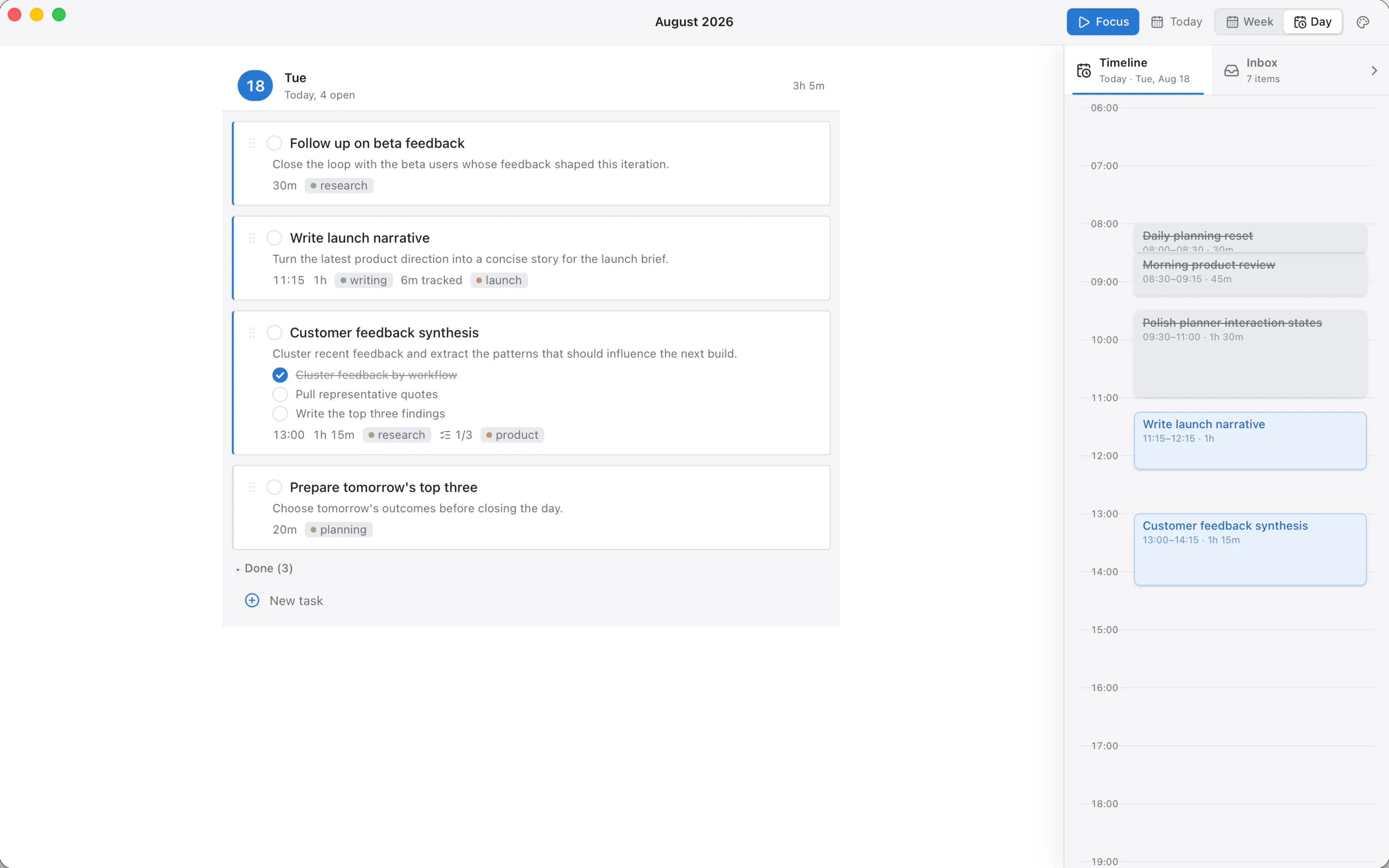The image size is (1389, 868).
Task: Click the writing tag on Write launch narrative
Action: pos(364,280)
